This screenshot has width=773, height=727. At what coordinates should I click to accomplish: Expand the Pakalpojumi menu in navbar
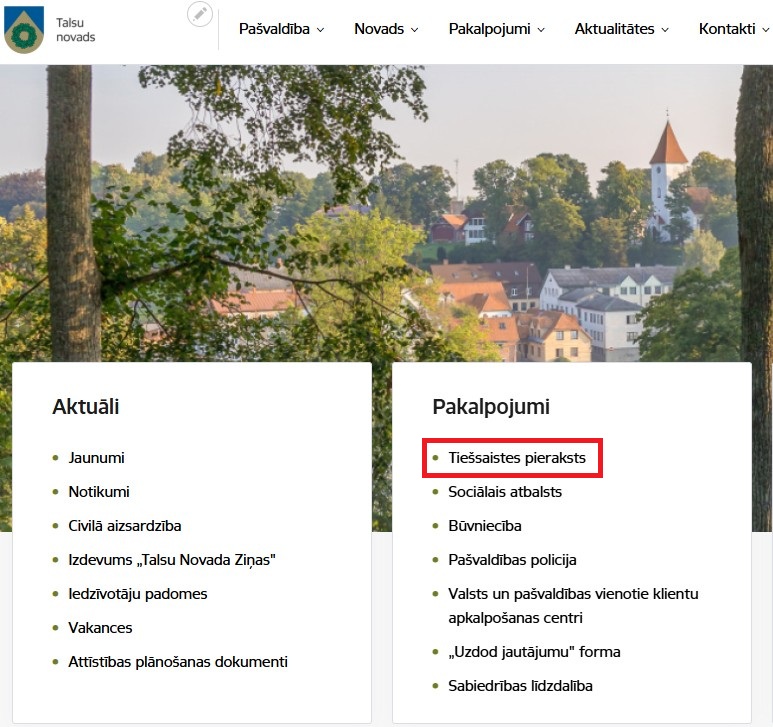(x=496, y=29)
